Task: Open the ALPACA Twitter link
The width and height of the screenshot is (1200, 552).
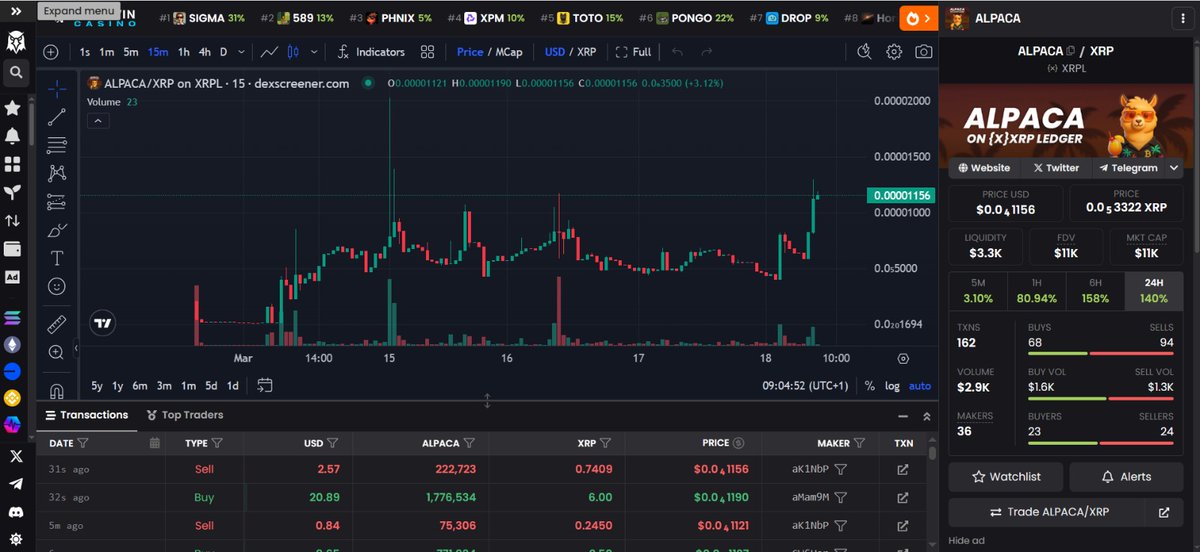Action: [1055, 168]
